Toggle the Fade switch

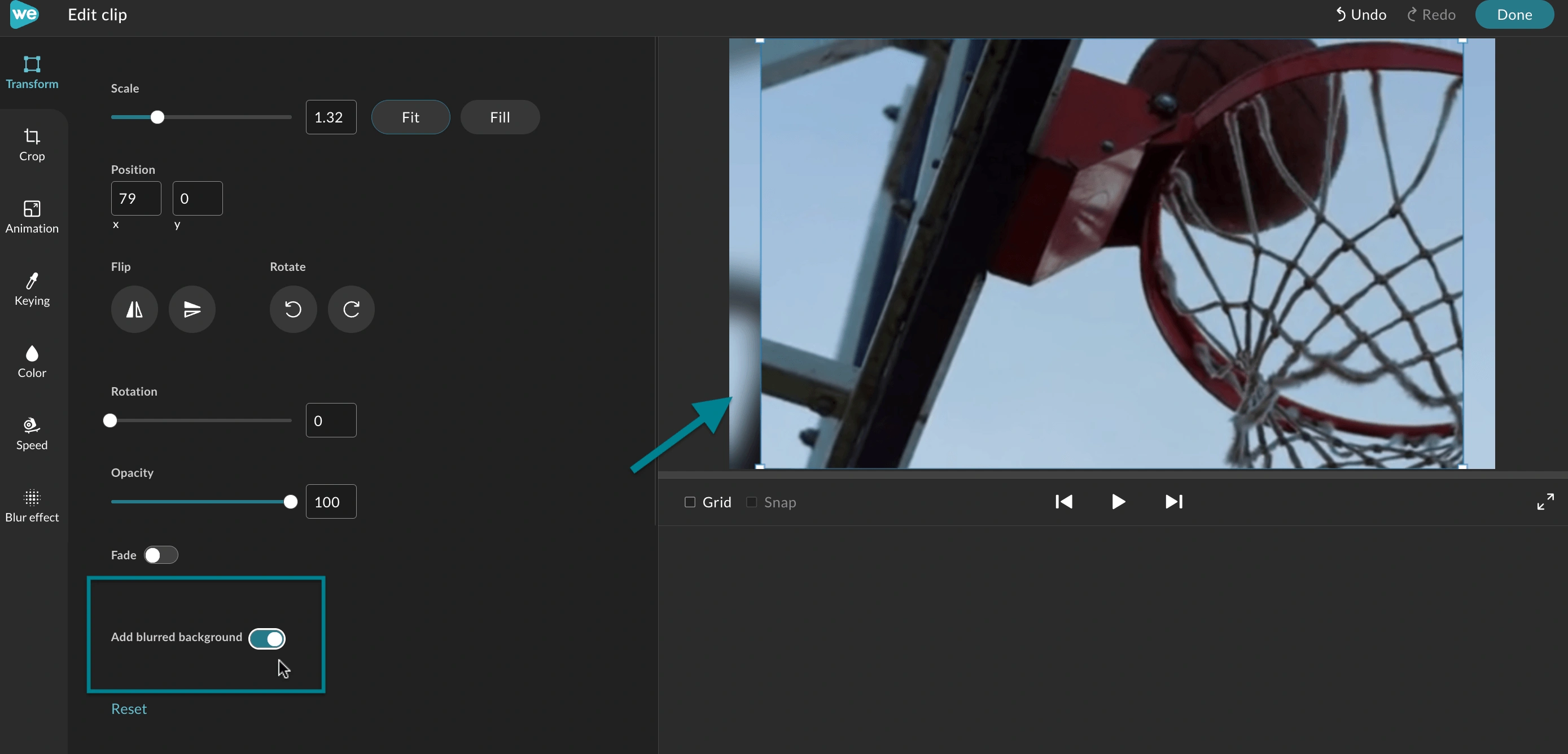click(x=161, y=555)
